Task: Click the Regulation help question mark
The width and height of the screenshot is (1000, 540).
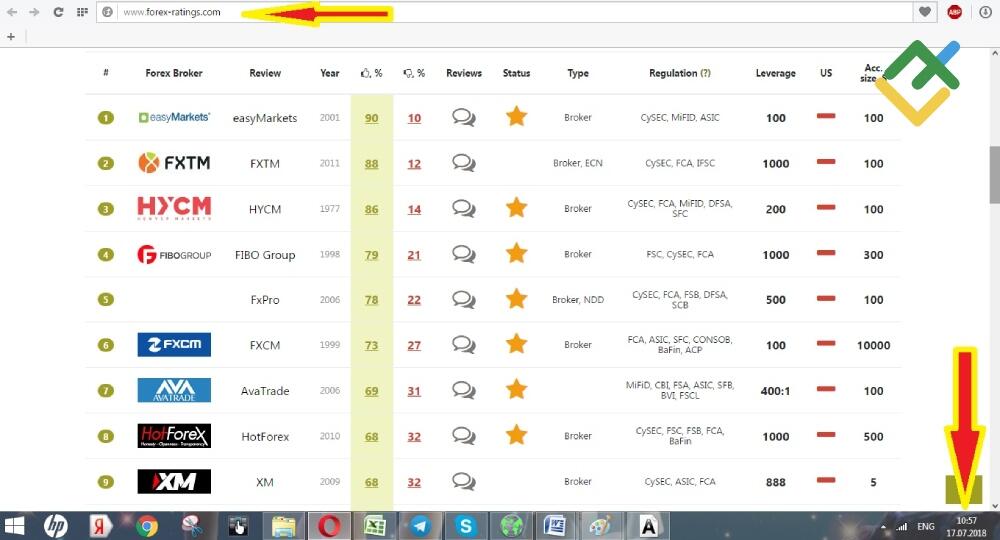Action: 705,73
